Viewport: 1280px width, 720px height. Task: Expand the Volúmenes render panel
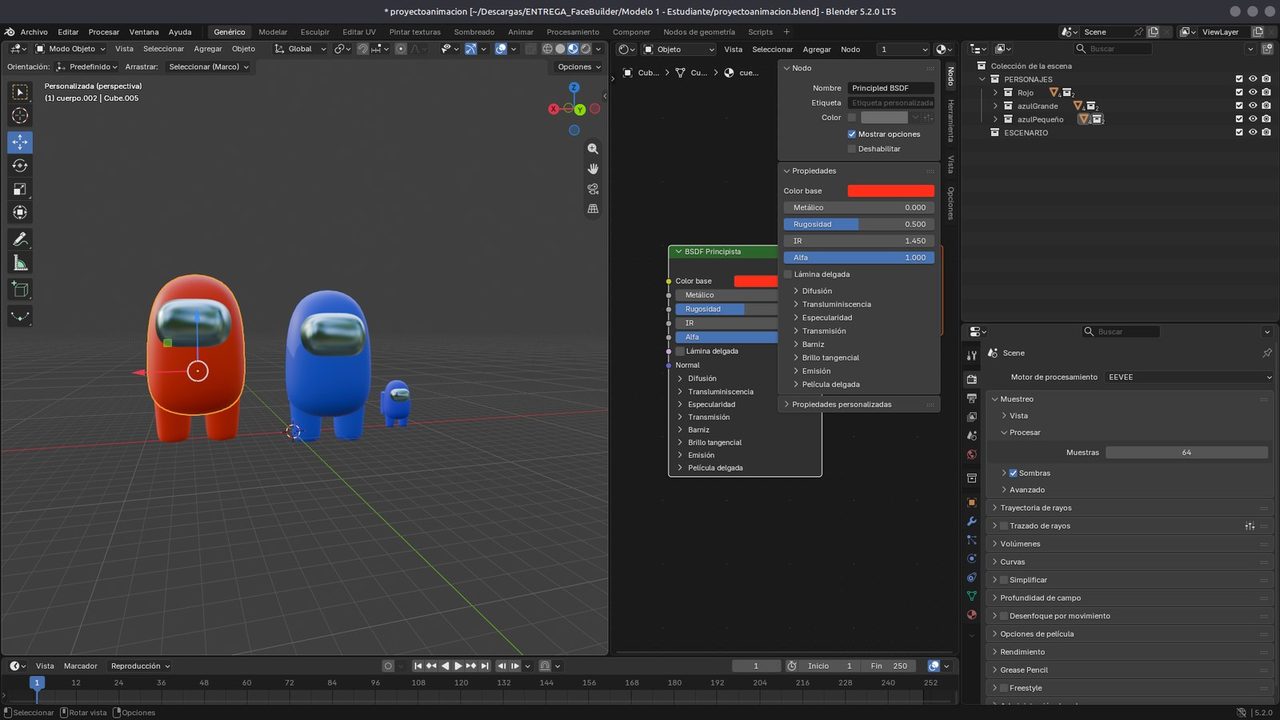[x=1020, y=544]
